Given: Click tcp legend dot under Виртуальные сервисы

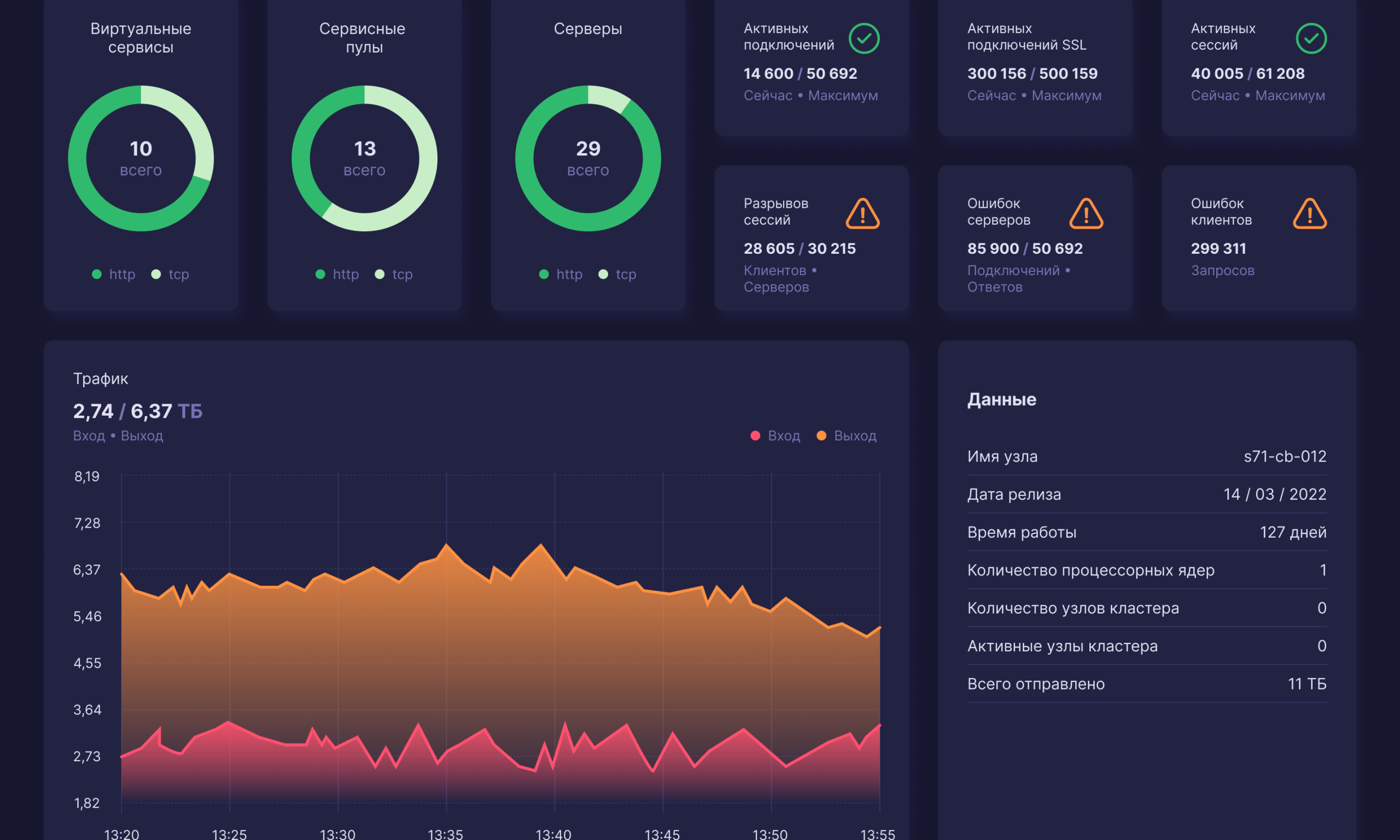Looking at the screenshot, I should click(x=156, y=275).
